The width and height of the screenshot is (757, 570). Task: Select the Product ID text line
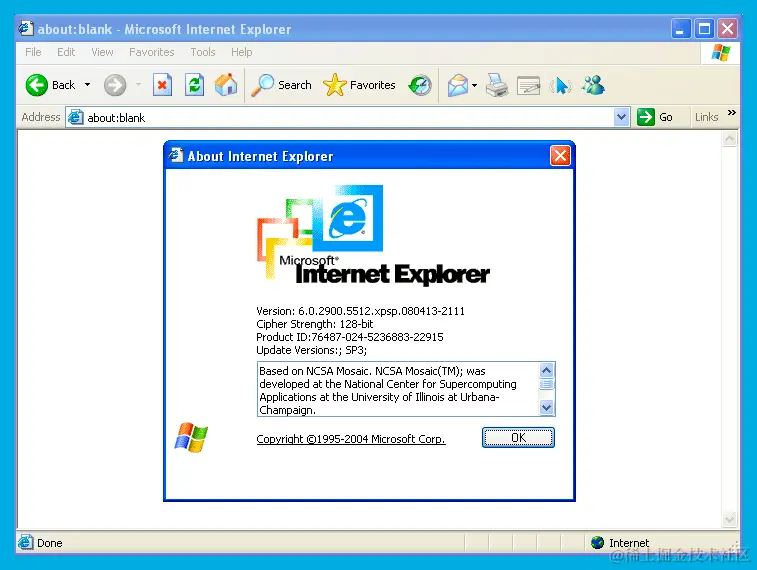(x=350, y=337)
